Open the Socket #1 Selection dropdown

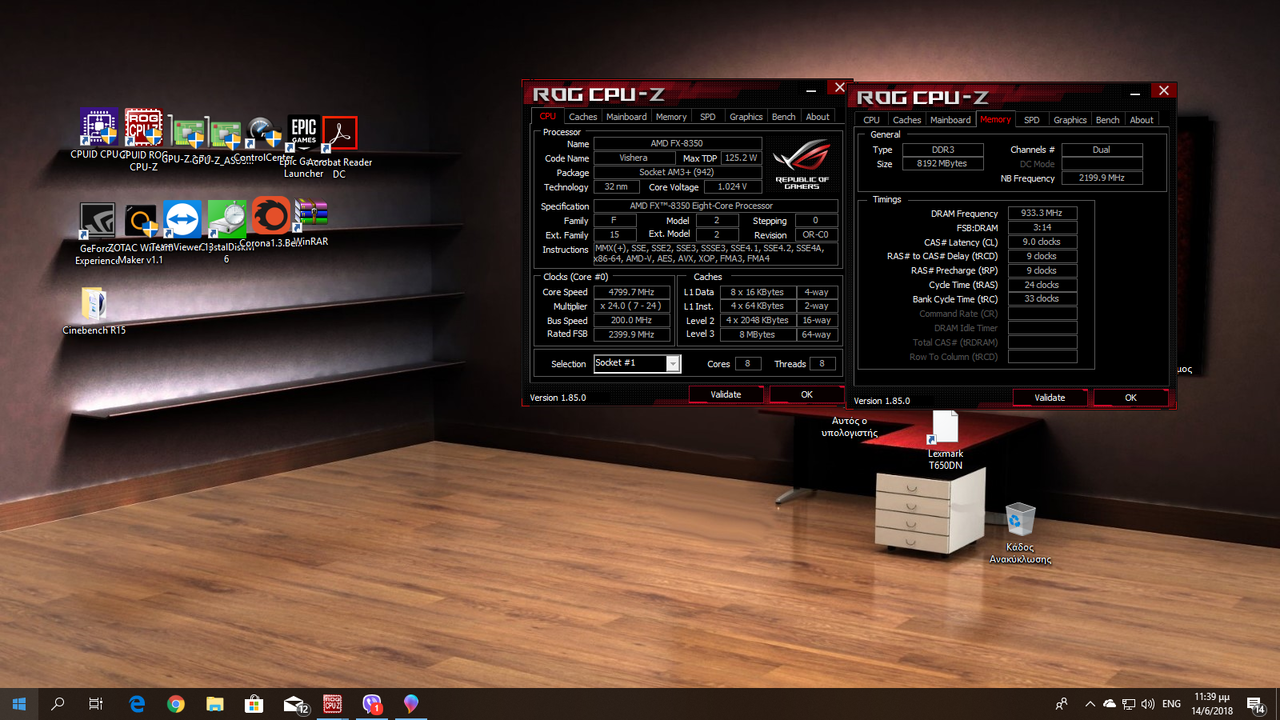(x=637, y=363)
